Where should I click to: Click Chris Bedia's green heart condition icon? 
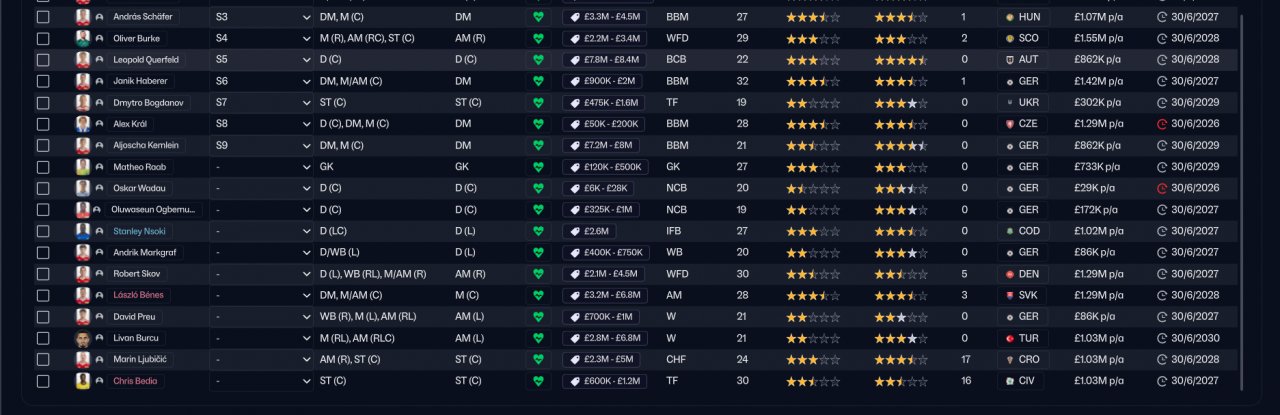(x=538, y=381)
